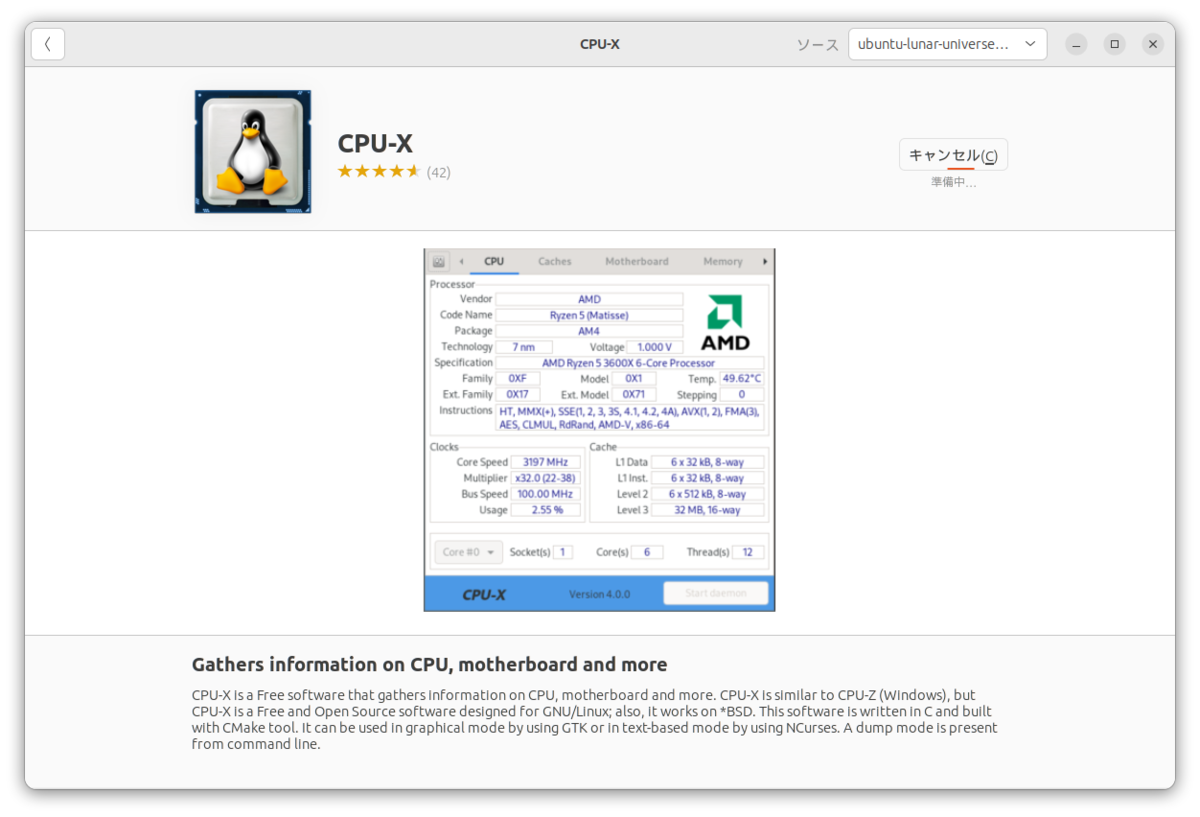Screen dimensions: 1200x817
Task: Click the CPU-X app title heading
Action: click(375, 144)
